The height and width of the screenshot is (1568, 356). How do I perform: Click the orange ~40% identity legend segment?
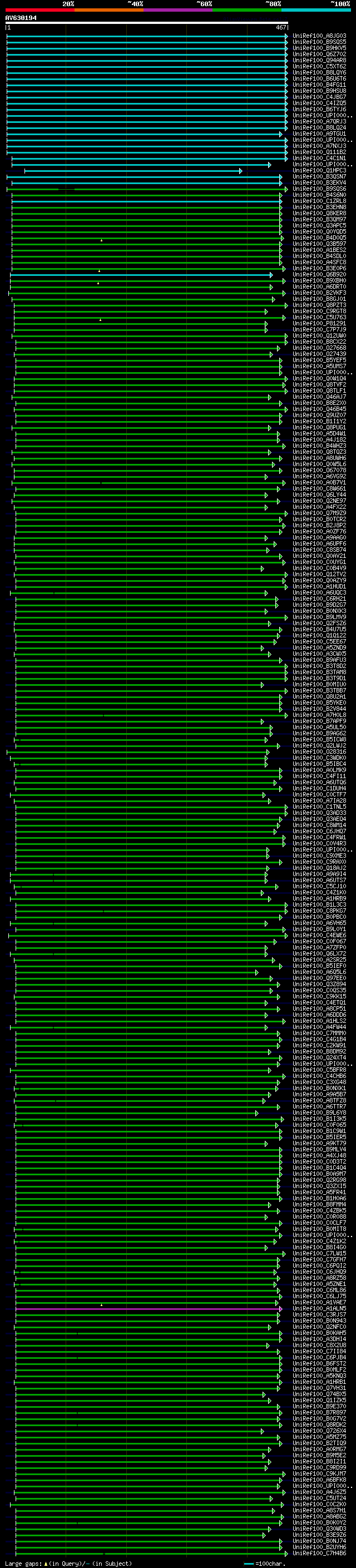tap(109, 10)
